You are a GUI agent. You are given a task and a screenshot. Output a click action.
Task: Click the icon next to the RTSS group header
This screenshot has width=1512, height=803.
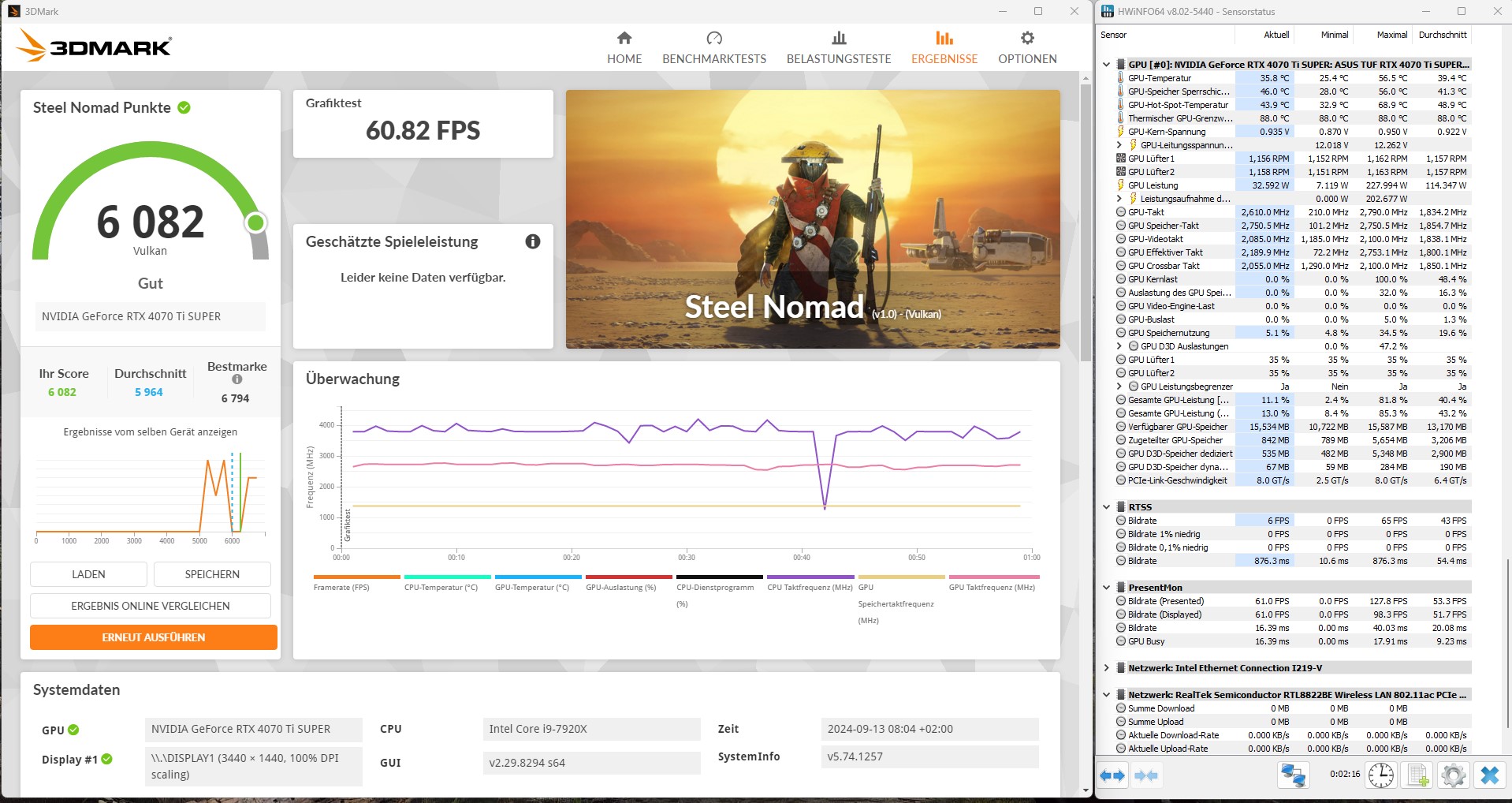pyautogui.click(x=1120, y=507)
